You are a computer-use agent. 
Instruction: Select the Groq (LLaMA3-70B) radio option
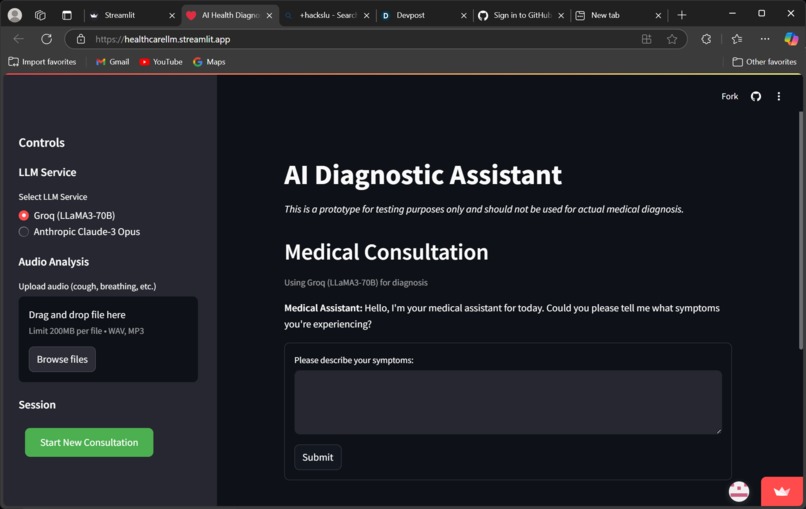[24, 215]
